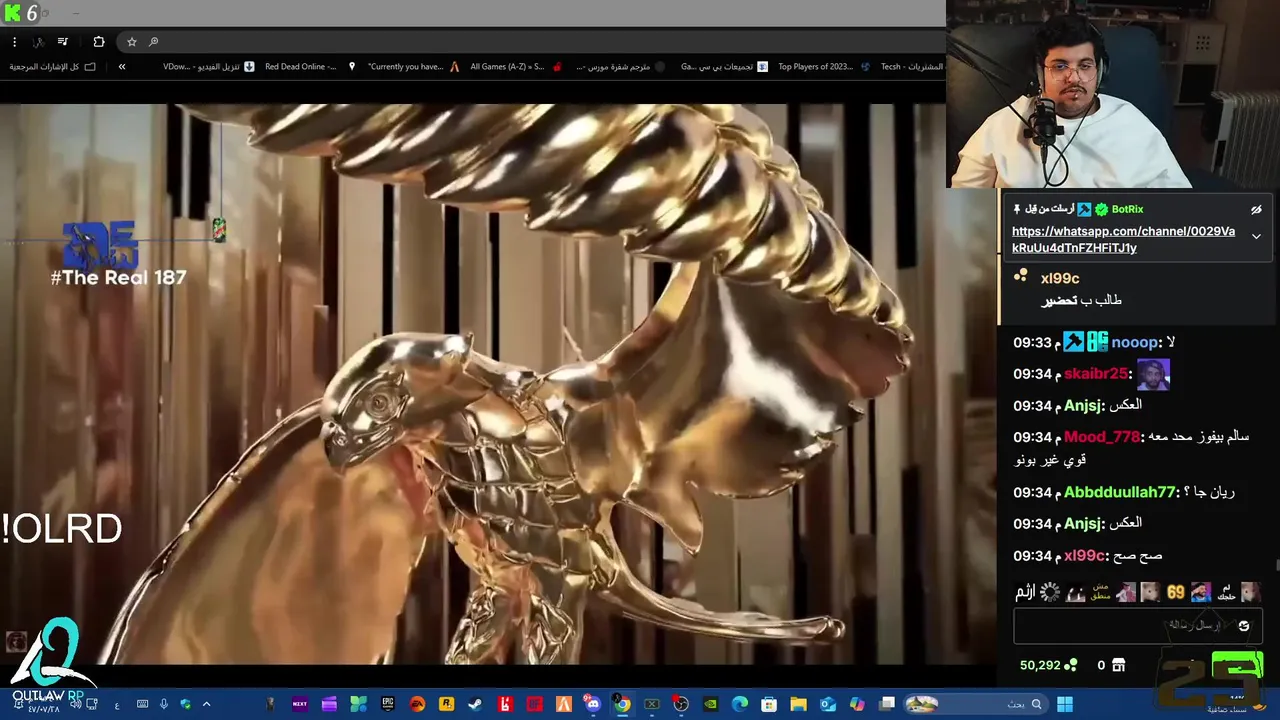Image resolution: width=1280 pixels, height=720 pixels.
Task: Click xl99c username in highlighted message
Action: tap(1060, 278)
